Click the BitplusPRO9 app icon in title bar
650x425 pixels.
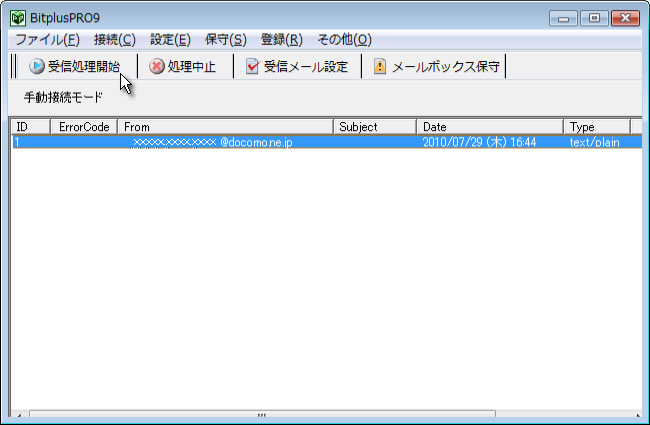pos(18,18)
